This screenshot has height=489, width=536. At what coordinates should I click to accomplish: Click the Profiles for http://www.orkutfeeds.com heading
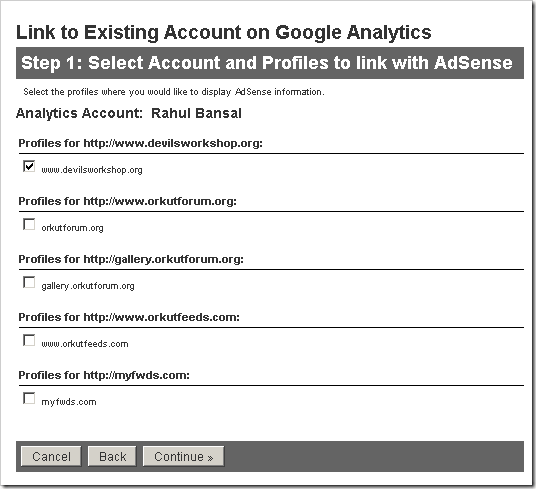[129, 317]
